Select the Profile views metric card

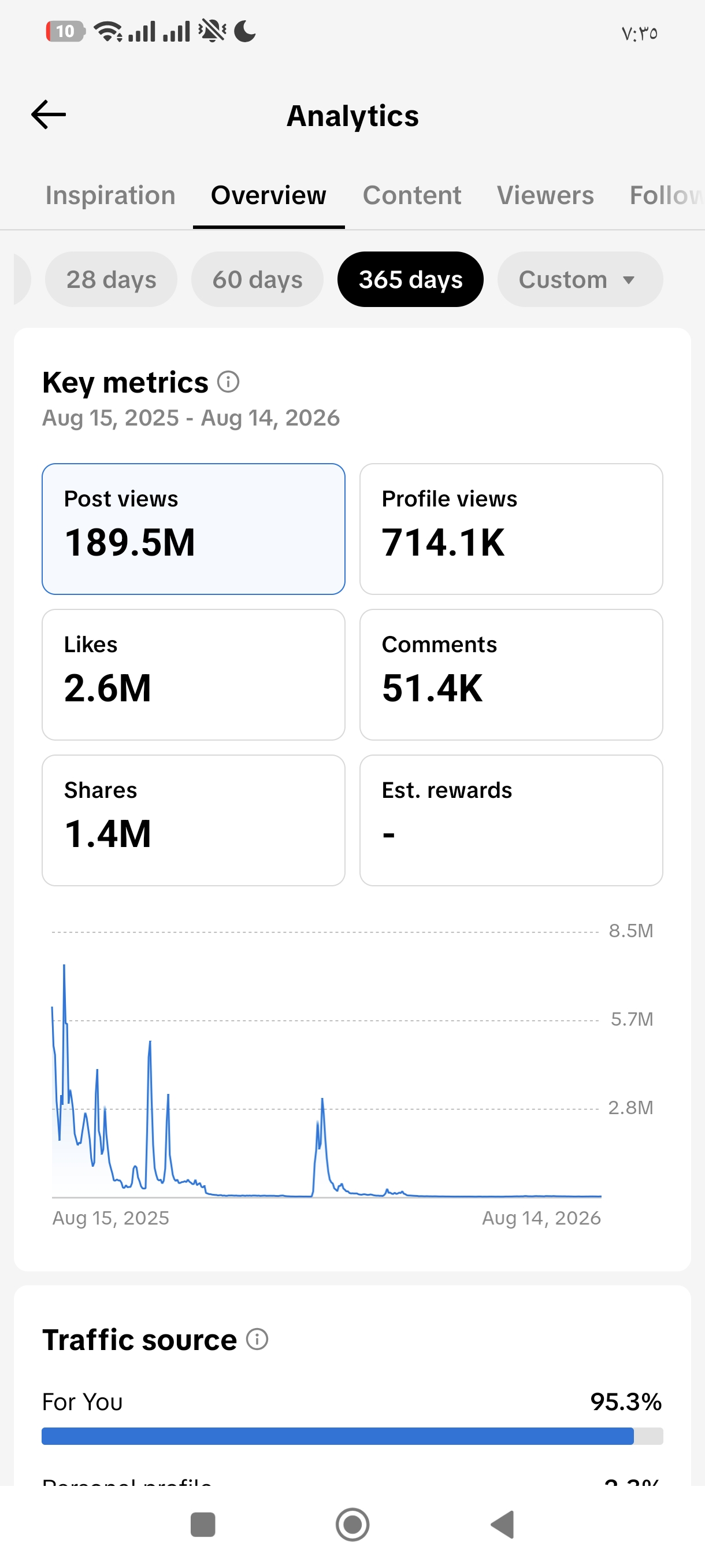511,529
